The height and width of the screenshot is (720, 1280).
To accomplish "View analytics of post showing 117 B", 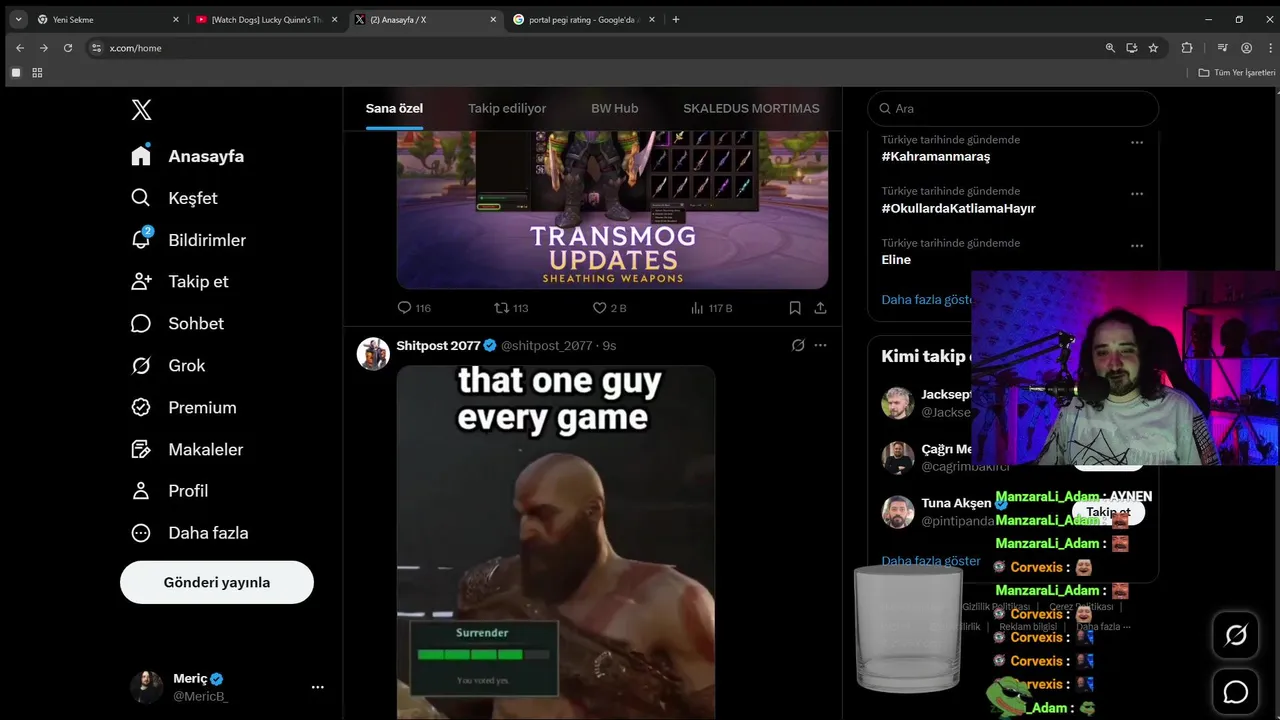I will [711, 308].
